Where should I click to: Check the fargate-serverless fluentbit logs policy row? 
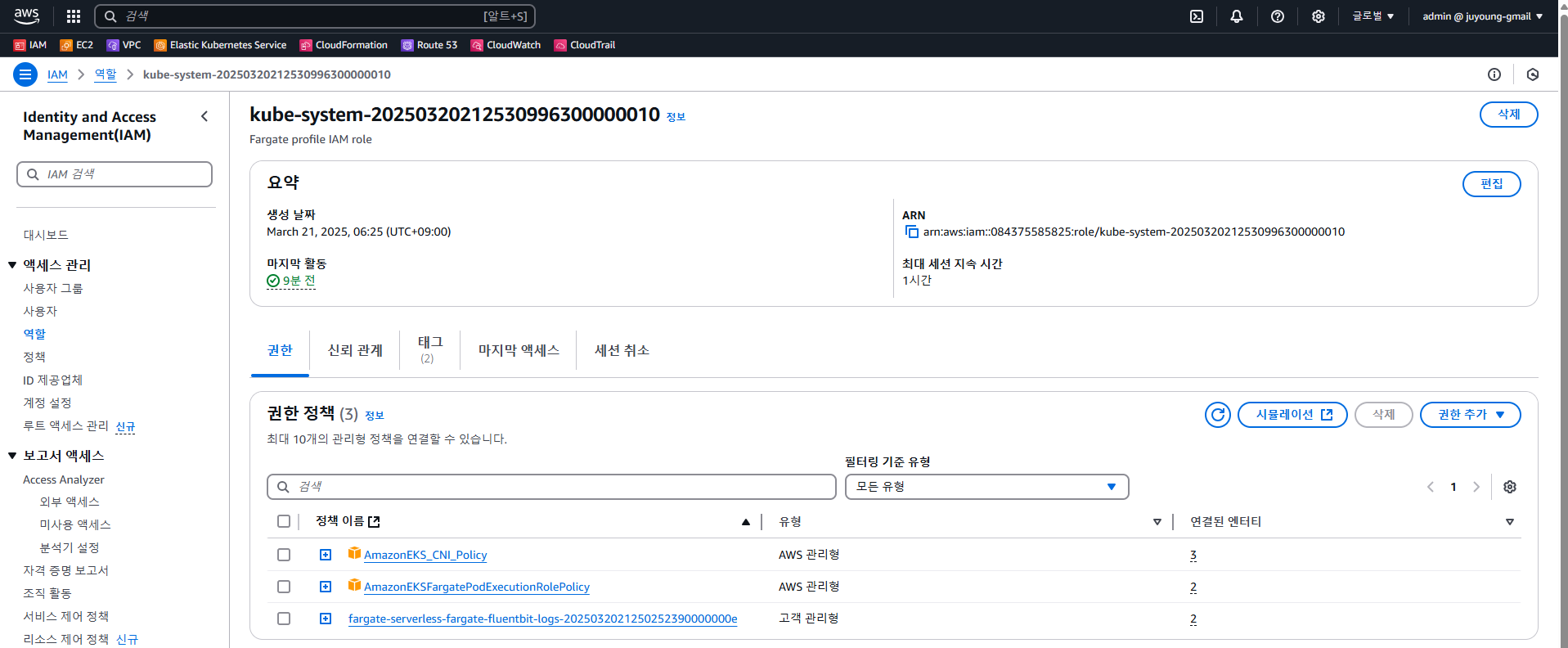284,619
